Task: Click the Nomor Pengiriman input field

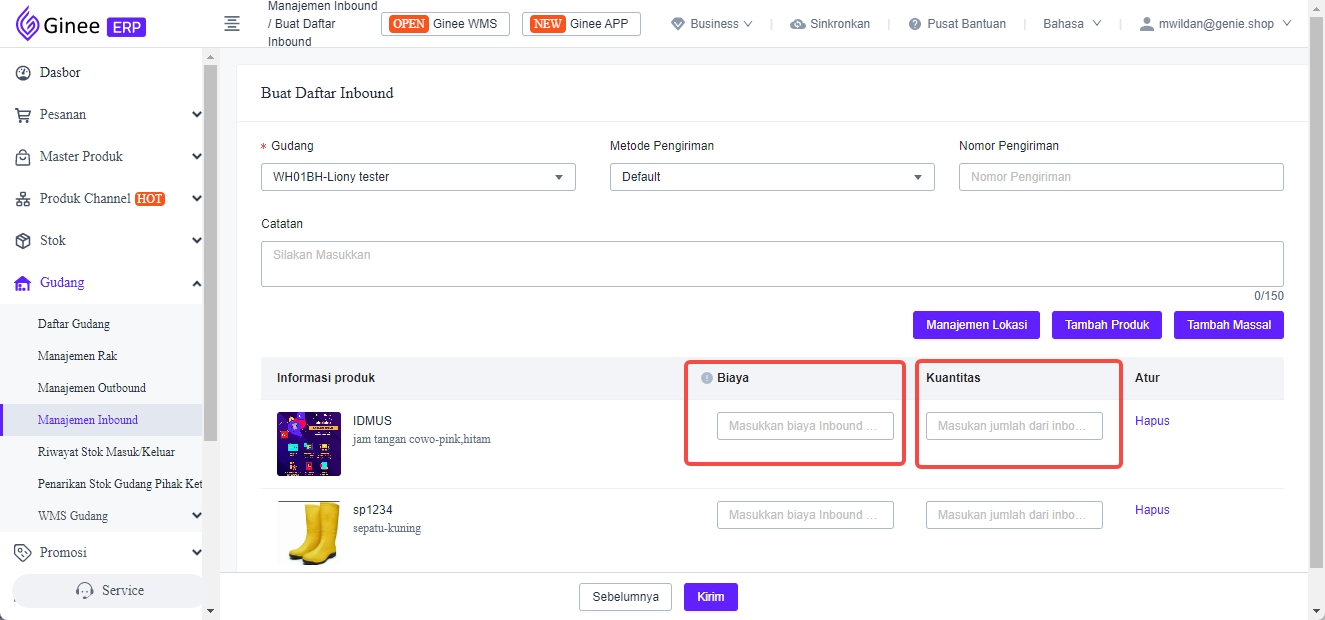Action: pyautogui.click(x=1121, y=177)
